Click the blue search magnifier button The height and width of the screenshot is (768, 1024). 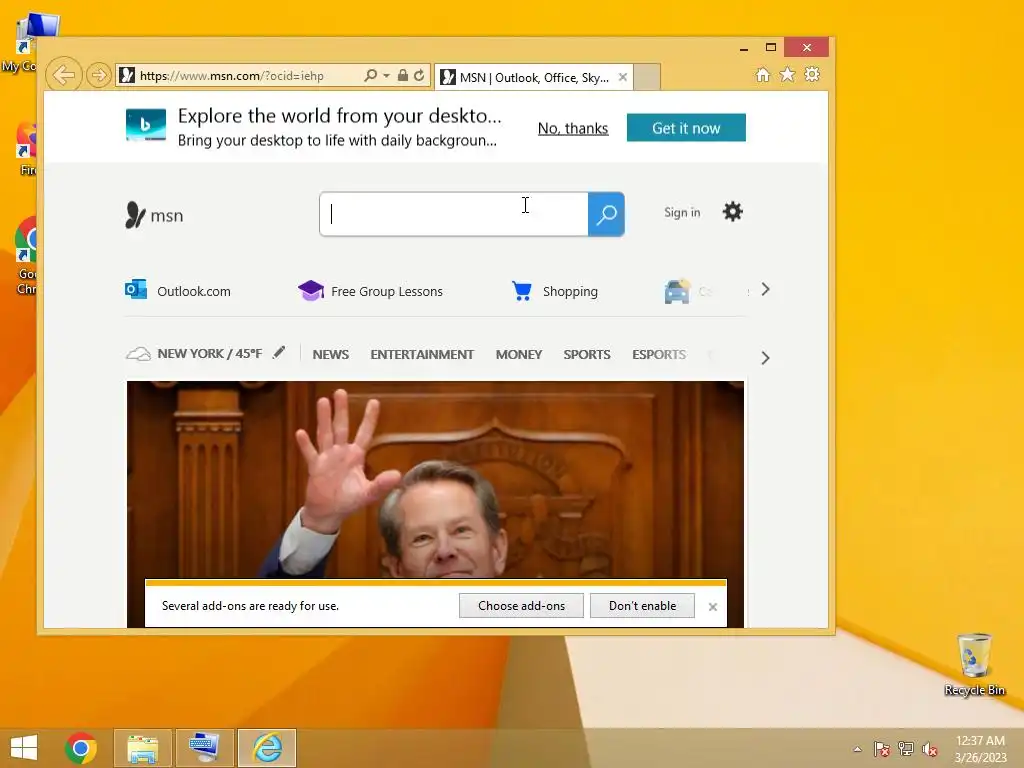606,214
